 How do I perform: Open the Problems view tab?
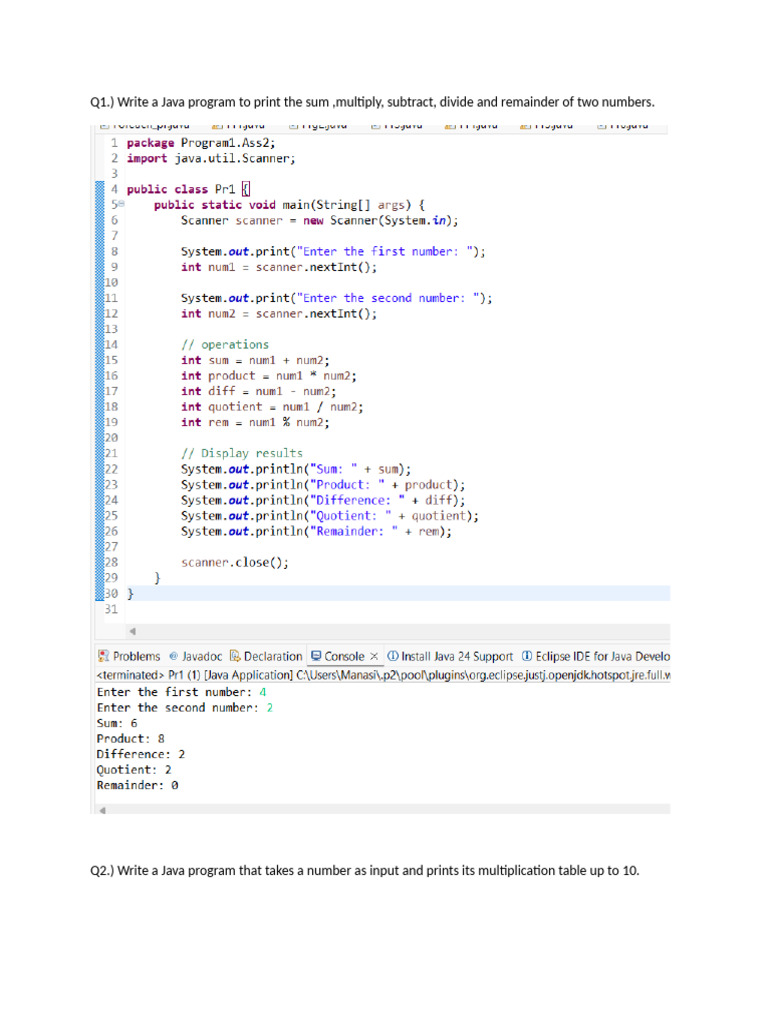coord(130,656)
